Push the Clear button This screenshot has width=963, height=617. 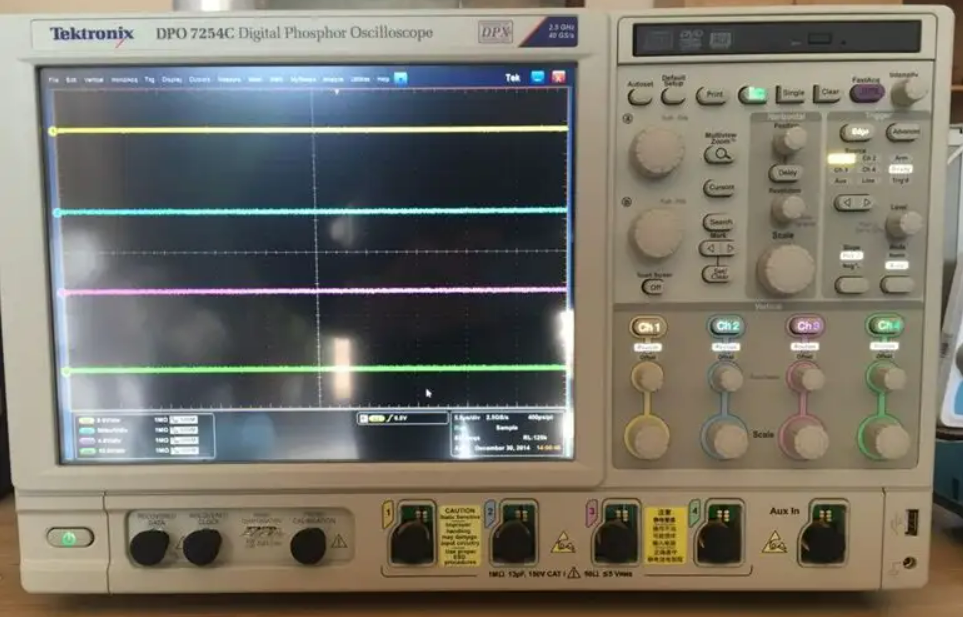827,93
